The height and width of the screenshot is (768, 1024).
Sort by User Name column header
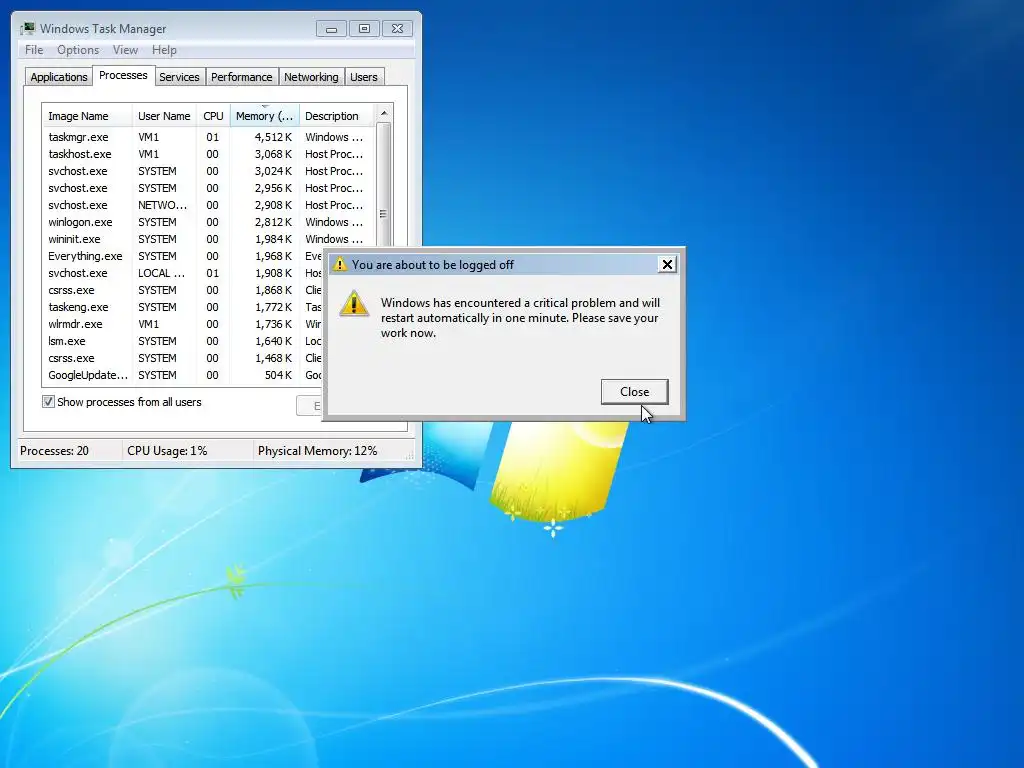click(164, 116)
